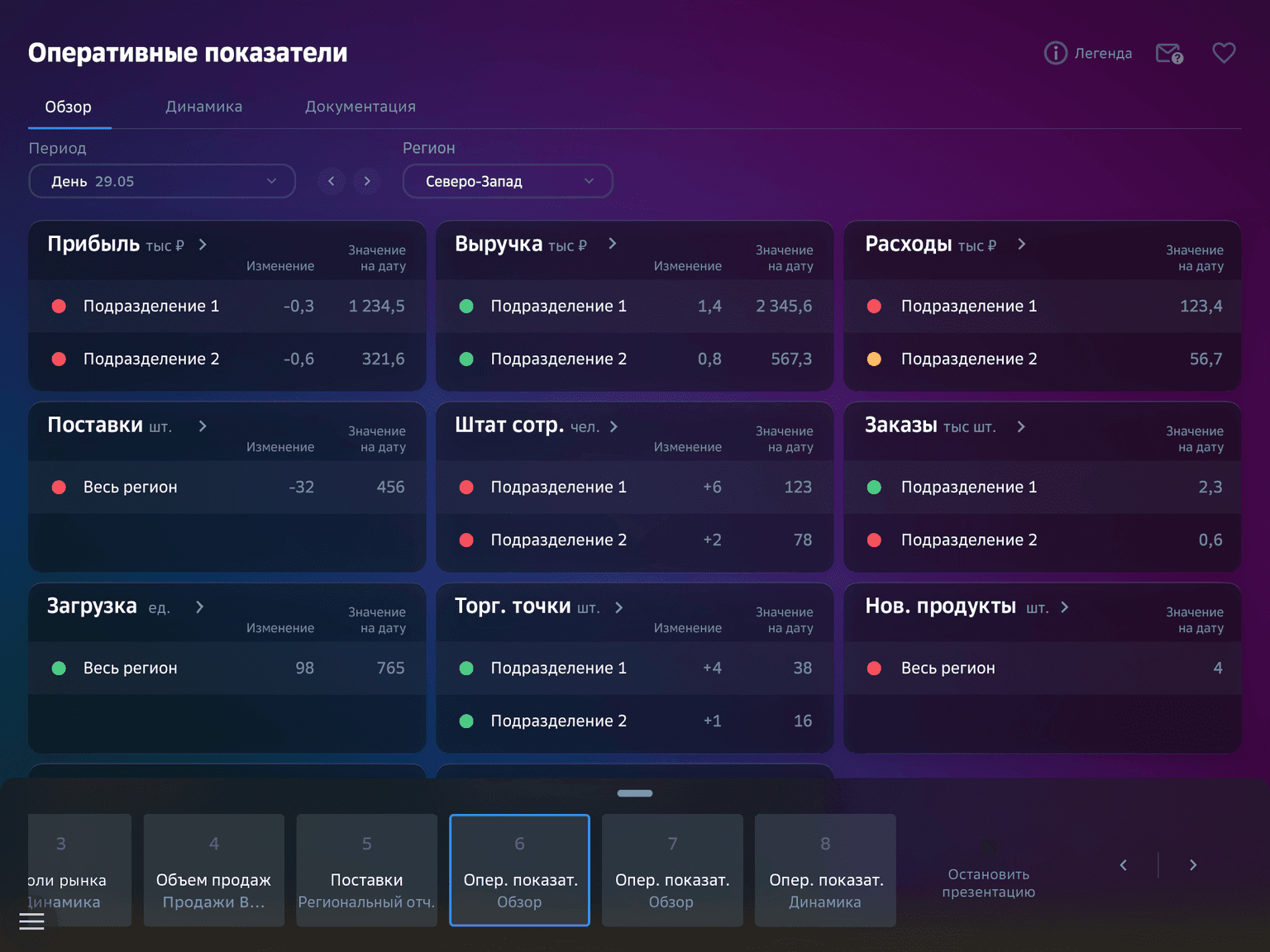
Task: Click the Поставки card title
Action: (95, 425)
